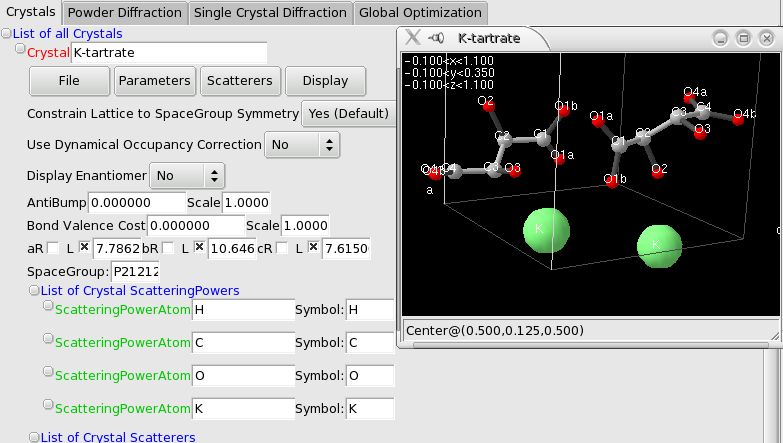Click the AntiBump value field
783x443 pixels.
(137, 202)
